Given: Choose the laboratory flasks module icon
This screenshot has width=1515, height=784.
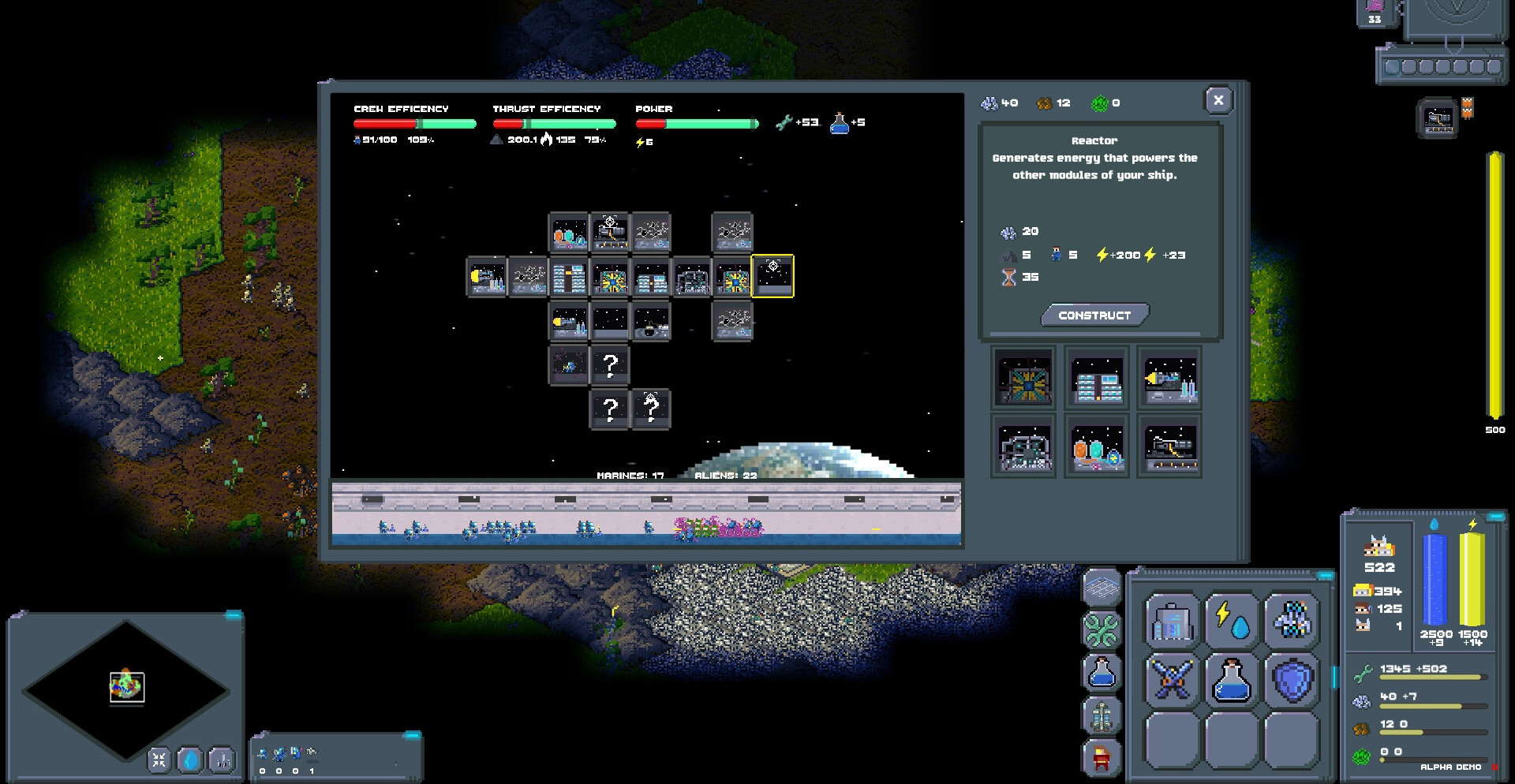Looking at the screenshot, I should (1097, 447).
